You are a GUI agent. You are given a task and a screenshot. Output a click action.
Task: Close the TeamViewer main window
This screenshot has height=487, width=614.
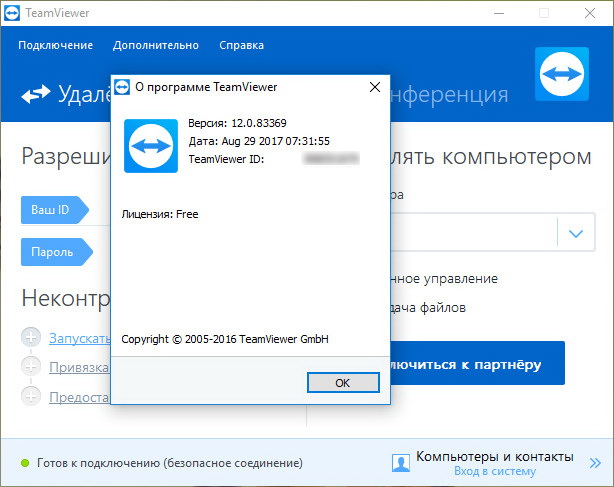[x=590, y=13]
